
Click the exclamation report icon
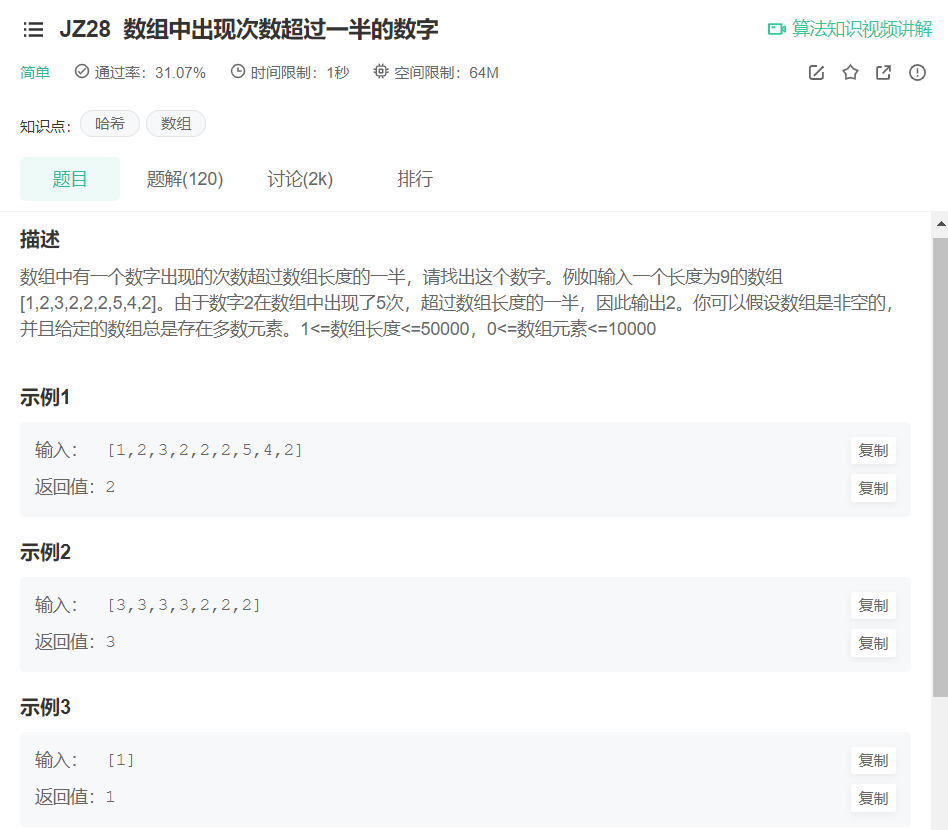(x=917, y=72)
